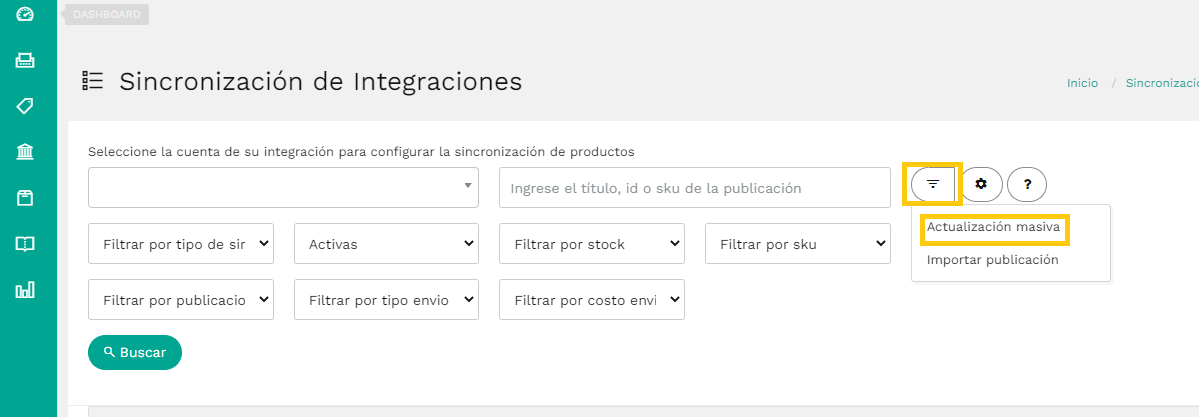
Task: Open the 'Filtrar por tipo de sincronización' dropdown
Action: (181, 244)
